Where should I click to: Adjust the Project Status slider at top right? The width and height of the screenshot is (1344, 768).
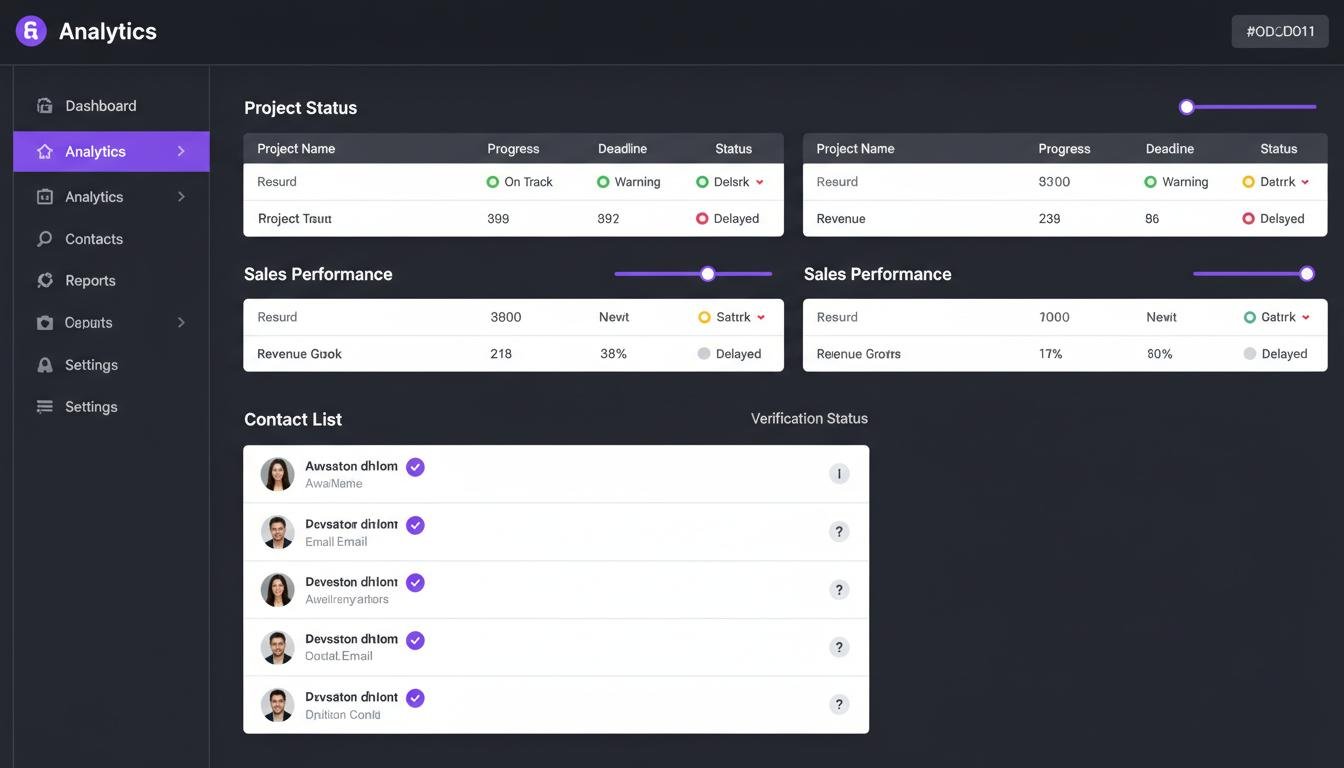[x=1187, y=107]
